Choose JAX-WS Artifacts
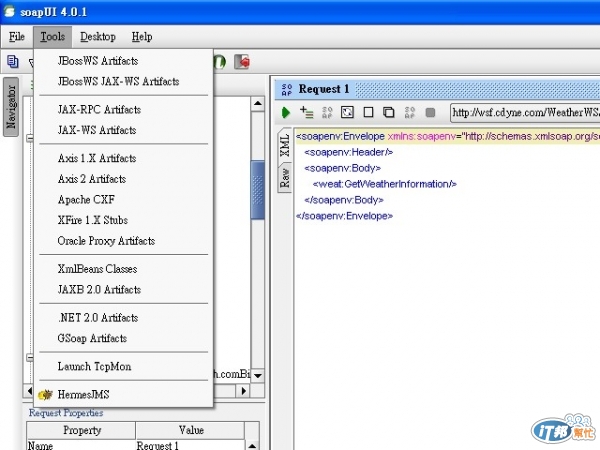Screen dimensions: 600x450 click(x=124, y=130)
